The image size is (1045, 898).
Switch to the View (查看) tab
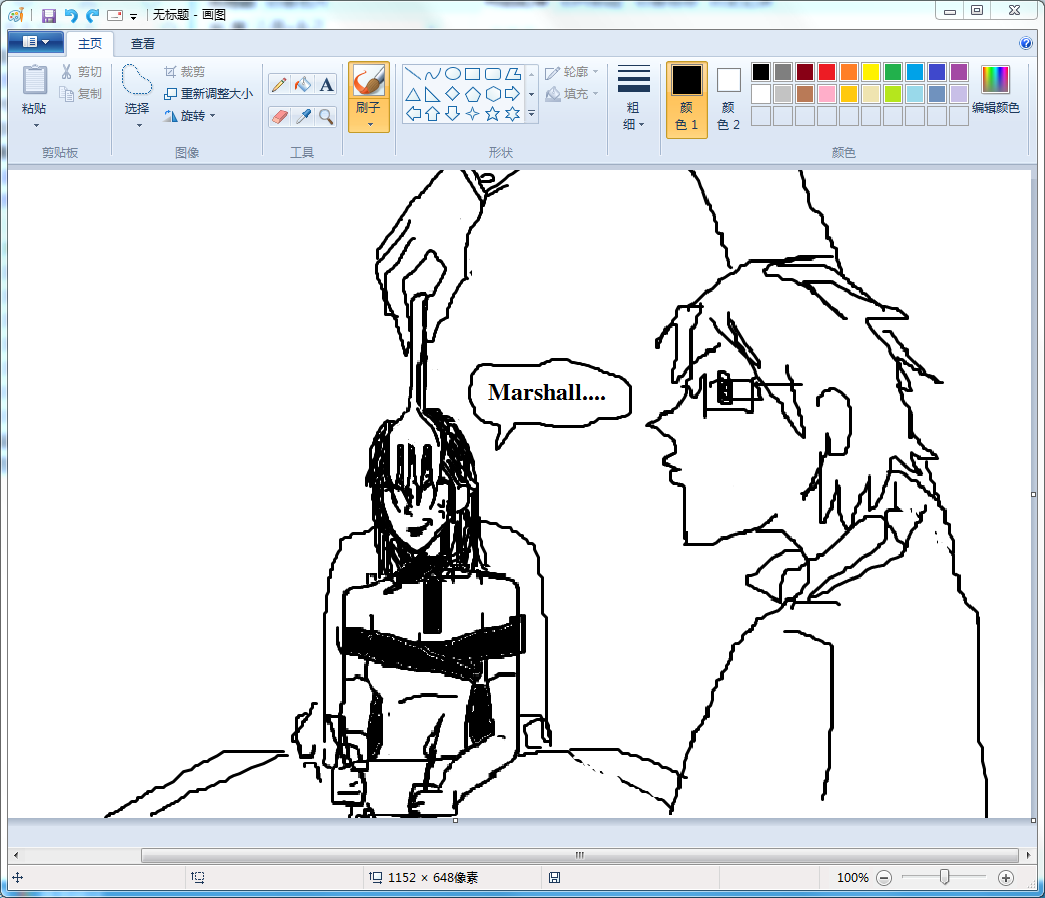(x=143, y=44)
